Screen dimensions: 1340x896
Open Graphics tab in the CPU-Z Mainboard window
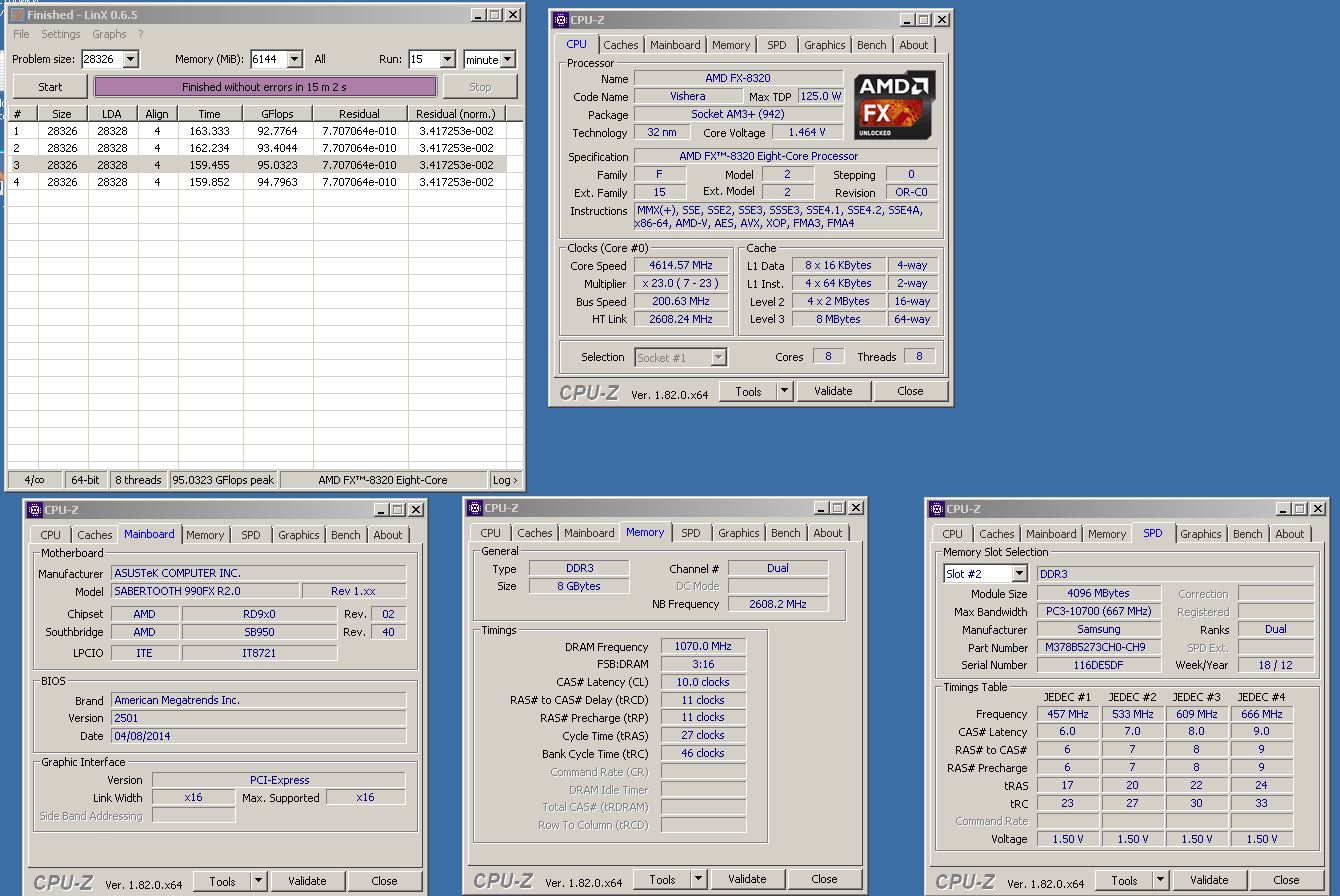tap(299, 535)
